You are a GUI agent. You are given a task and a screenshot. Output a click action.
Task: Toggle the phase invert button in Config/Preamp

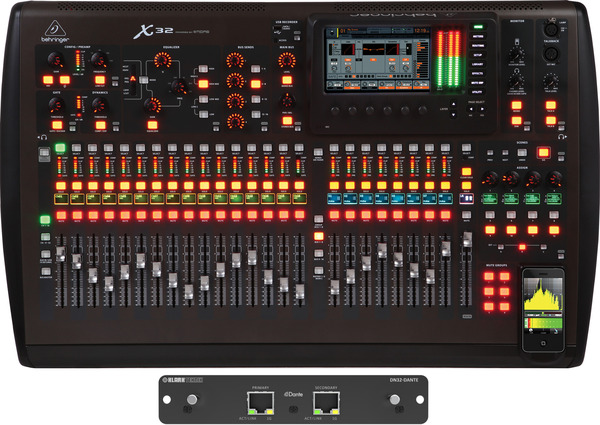point(65,80)
